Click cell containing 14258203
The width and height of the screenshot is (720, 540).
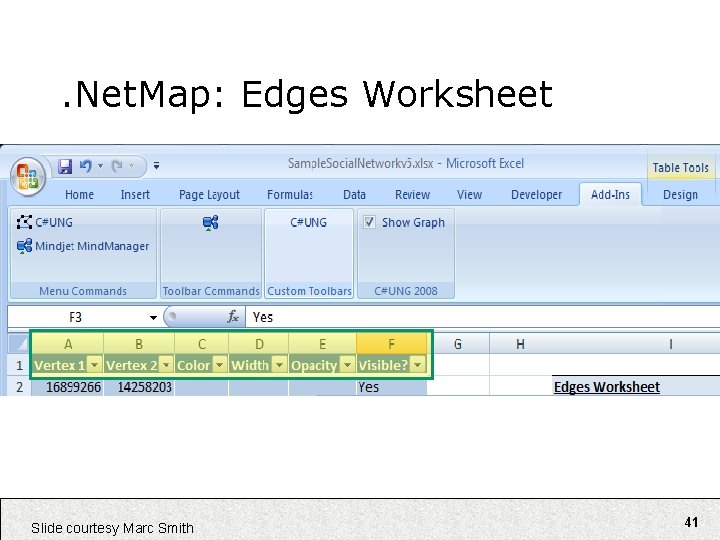[139, 387]
